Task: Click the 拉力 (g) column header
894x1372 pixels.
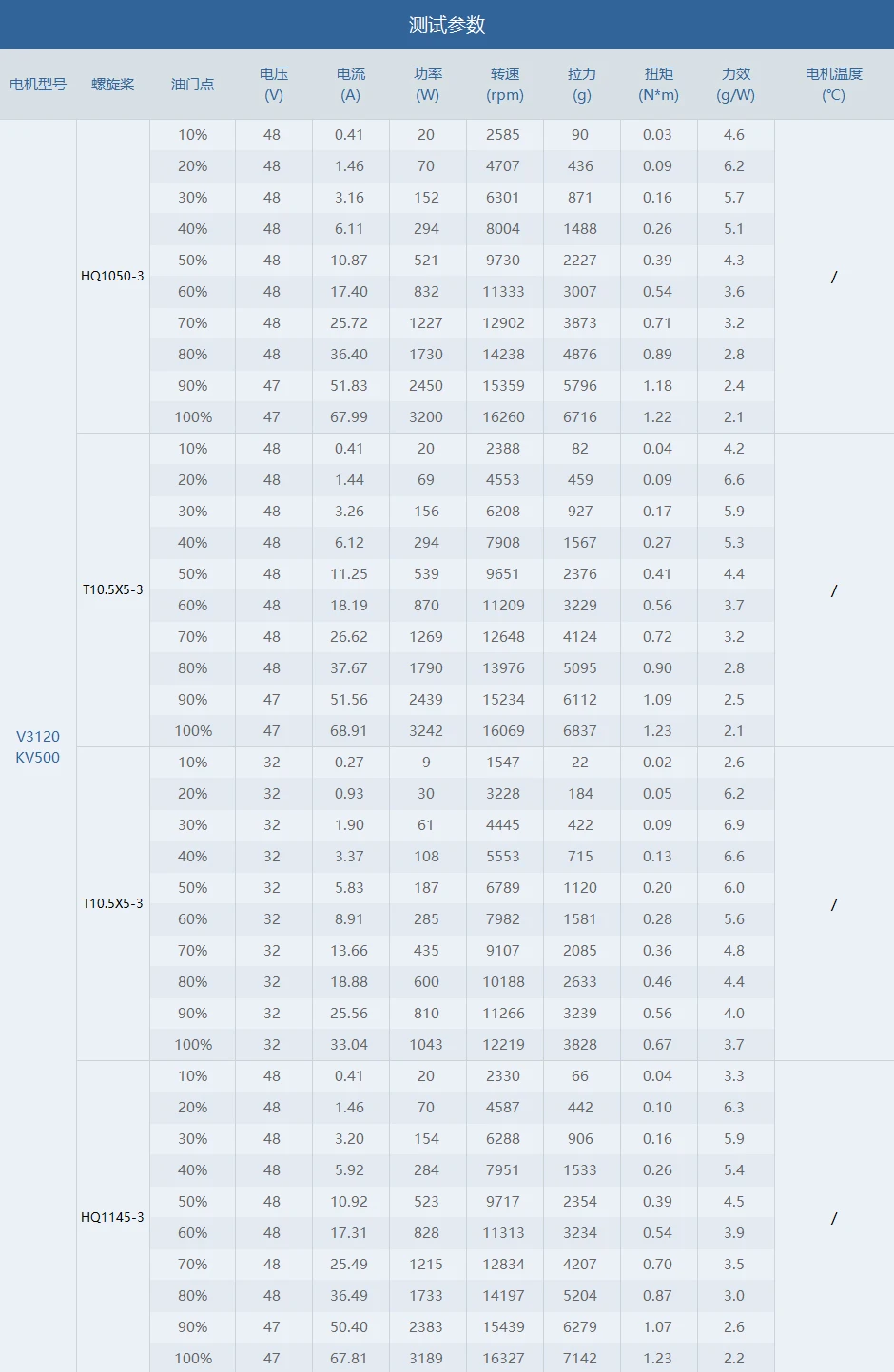Action: point(582,85)
